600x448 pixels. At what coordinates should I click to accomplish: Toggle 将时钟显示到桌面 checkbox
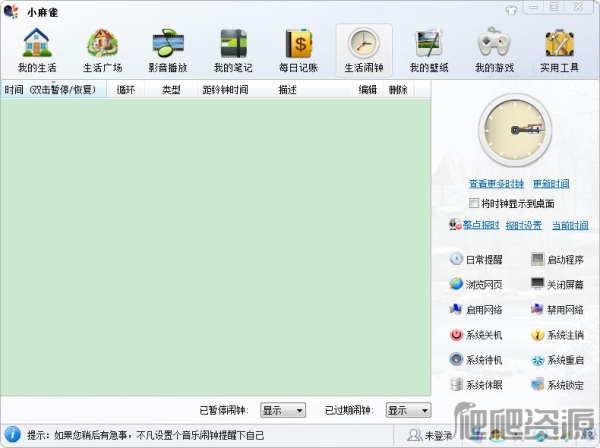coord(474,203)
